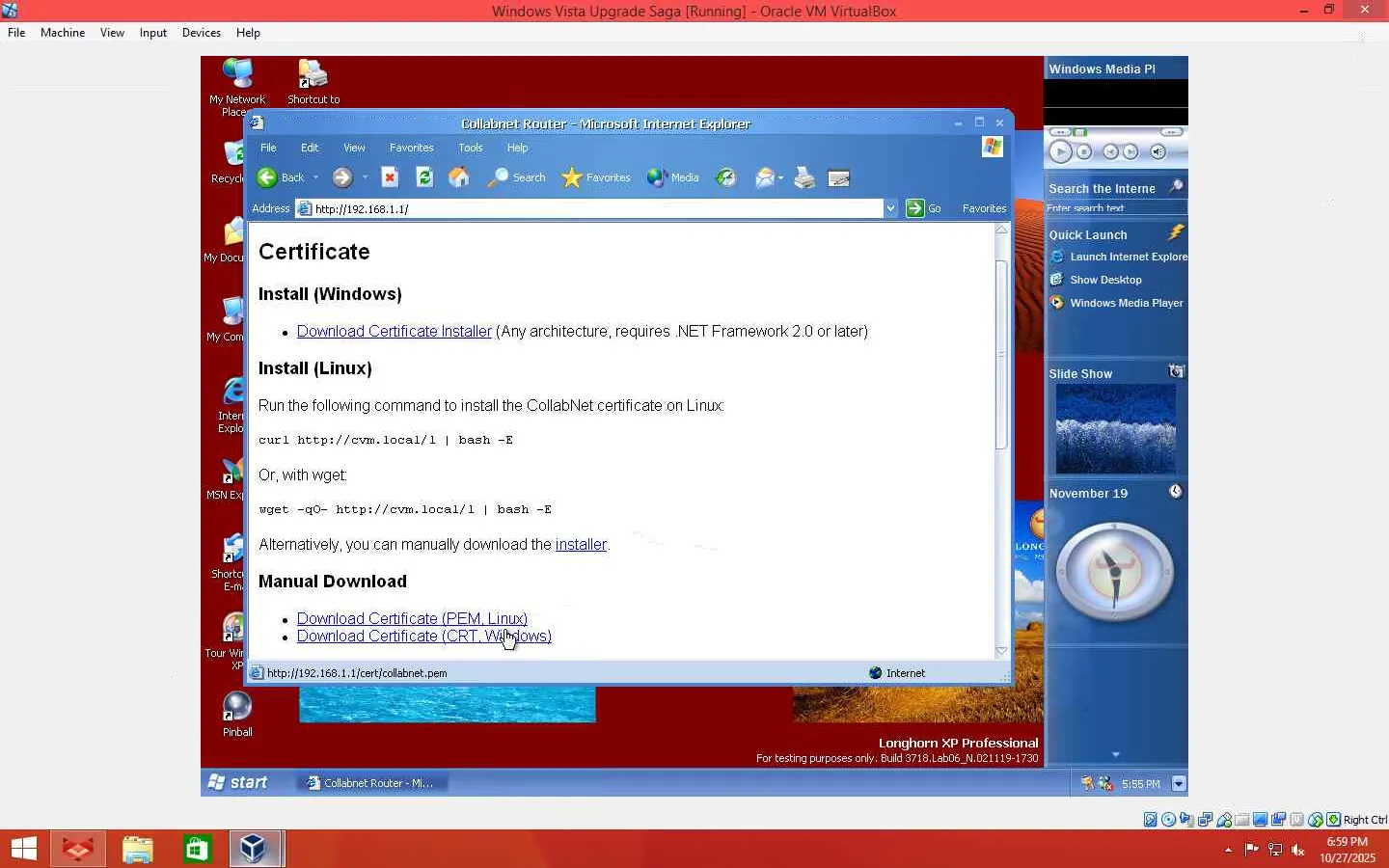Click the Favorites item on the address bar row
Image resolution: width=1389 pixels, height=868 pixels.
984,208
